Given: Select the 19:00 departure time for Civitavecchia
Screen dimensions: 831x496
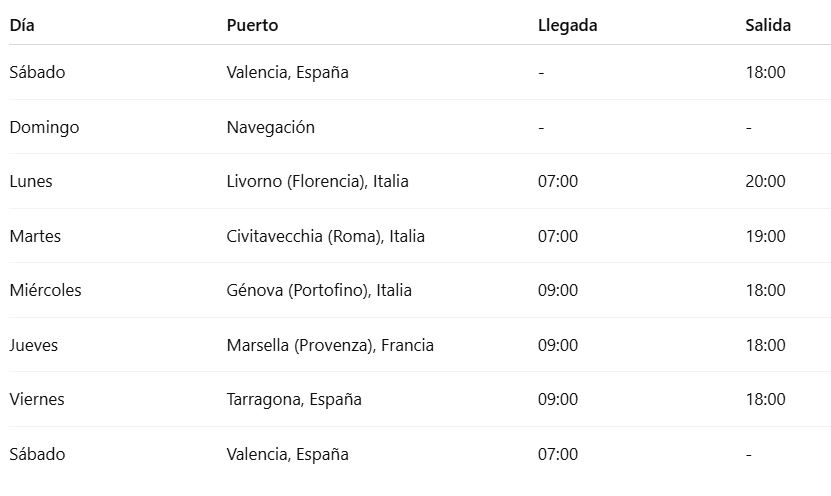Looking at the screenshot, I should click(765, 236).
